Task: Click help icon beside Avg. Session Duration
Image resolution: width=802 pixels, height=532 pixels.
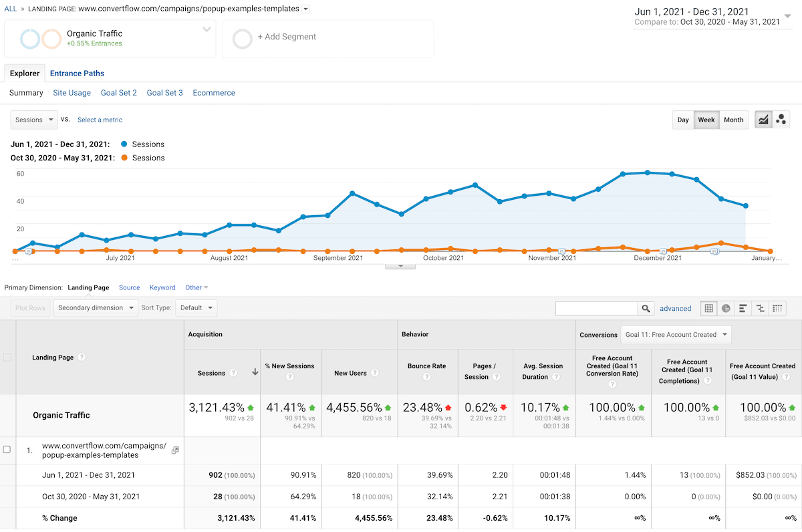Action: point(556,377)
